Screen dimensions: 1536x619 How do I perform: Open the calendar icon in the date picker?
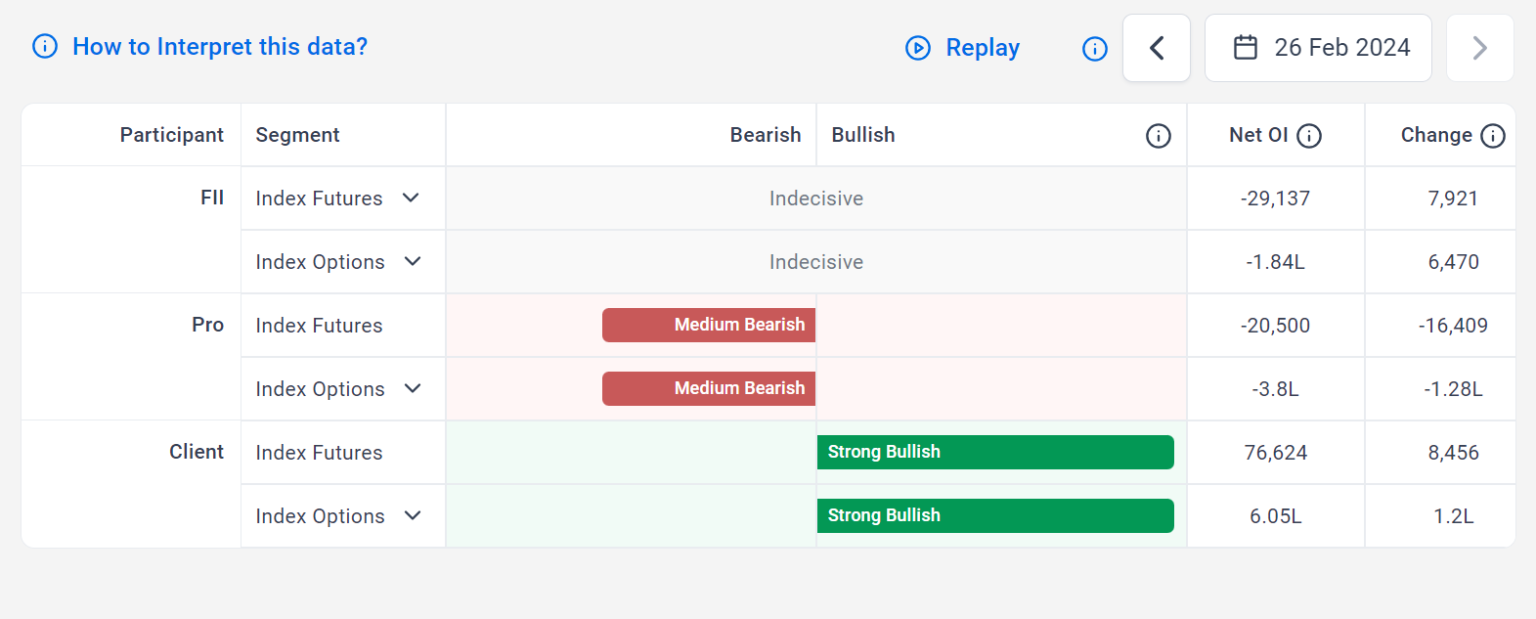[1245, 47]
